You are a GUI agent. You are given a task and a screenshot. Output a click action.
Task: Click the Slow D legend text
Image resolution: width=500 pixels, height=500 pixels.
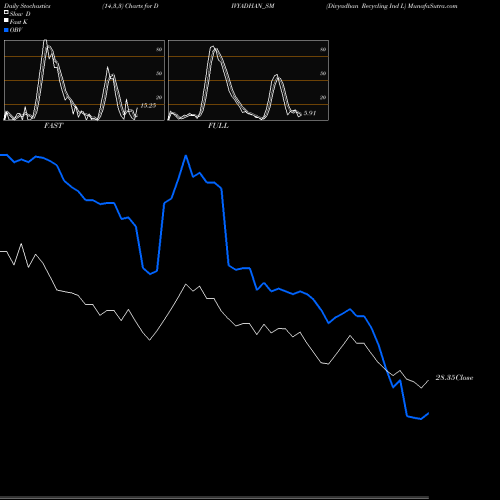[20, 14]
